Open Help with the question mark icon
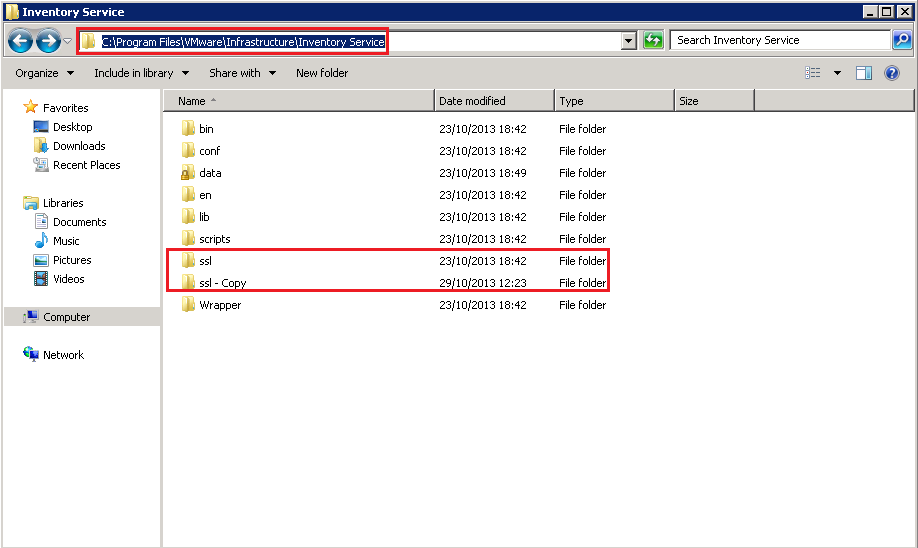The width and height of the screenshot is (918, 548). [892, 73]
